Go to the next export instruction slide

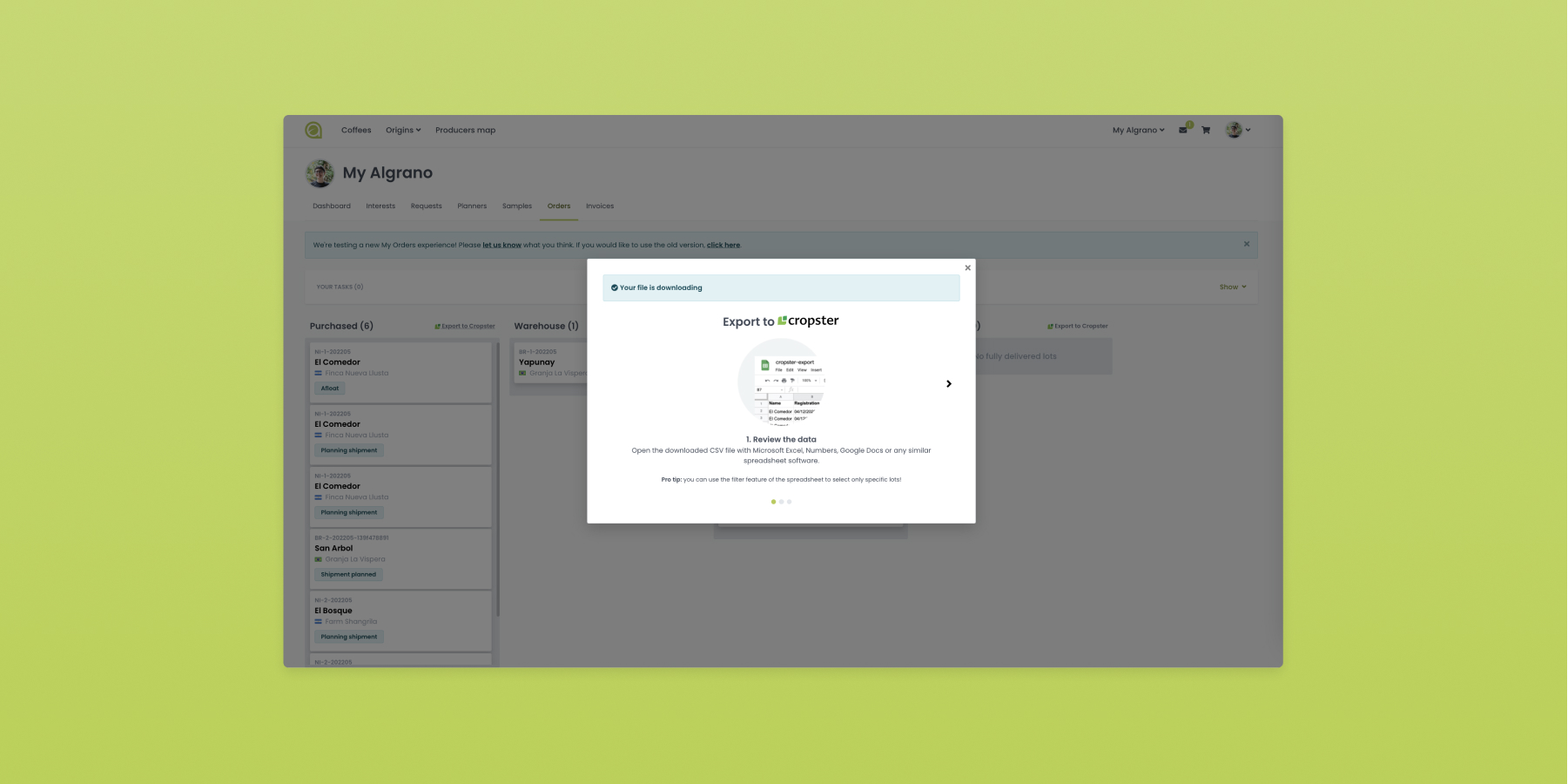(x=949, y=384)
